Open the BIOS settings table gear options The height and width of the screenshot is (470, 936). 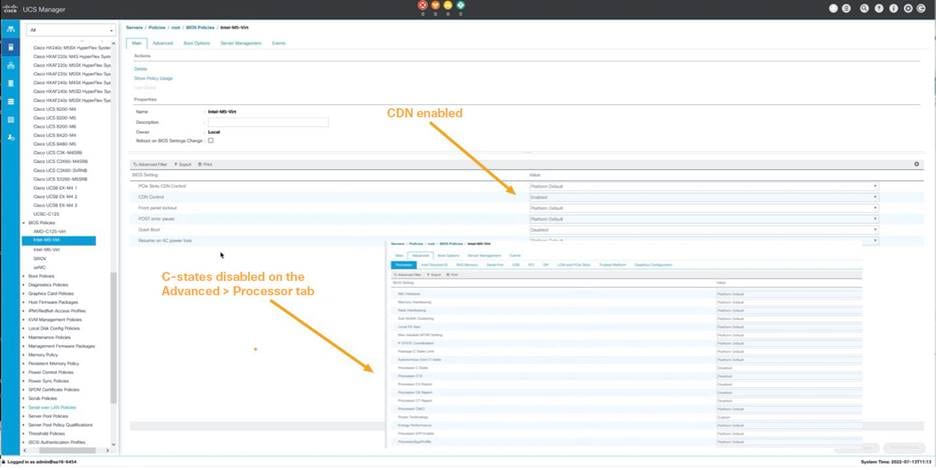pyautogui.click(x=917, y=164)
